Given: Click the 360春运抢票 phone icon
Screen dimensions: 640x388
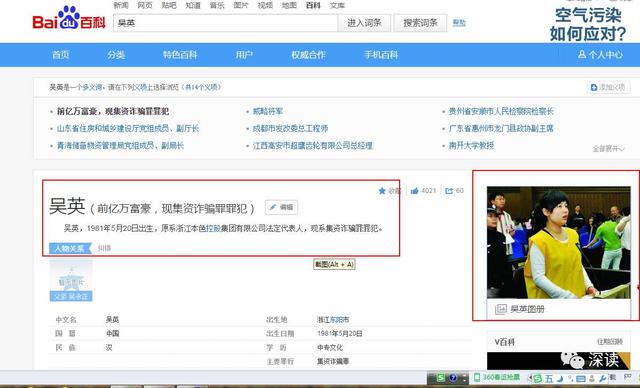Looking at the screenshot, I should coord(477,377).
